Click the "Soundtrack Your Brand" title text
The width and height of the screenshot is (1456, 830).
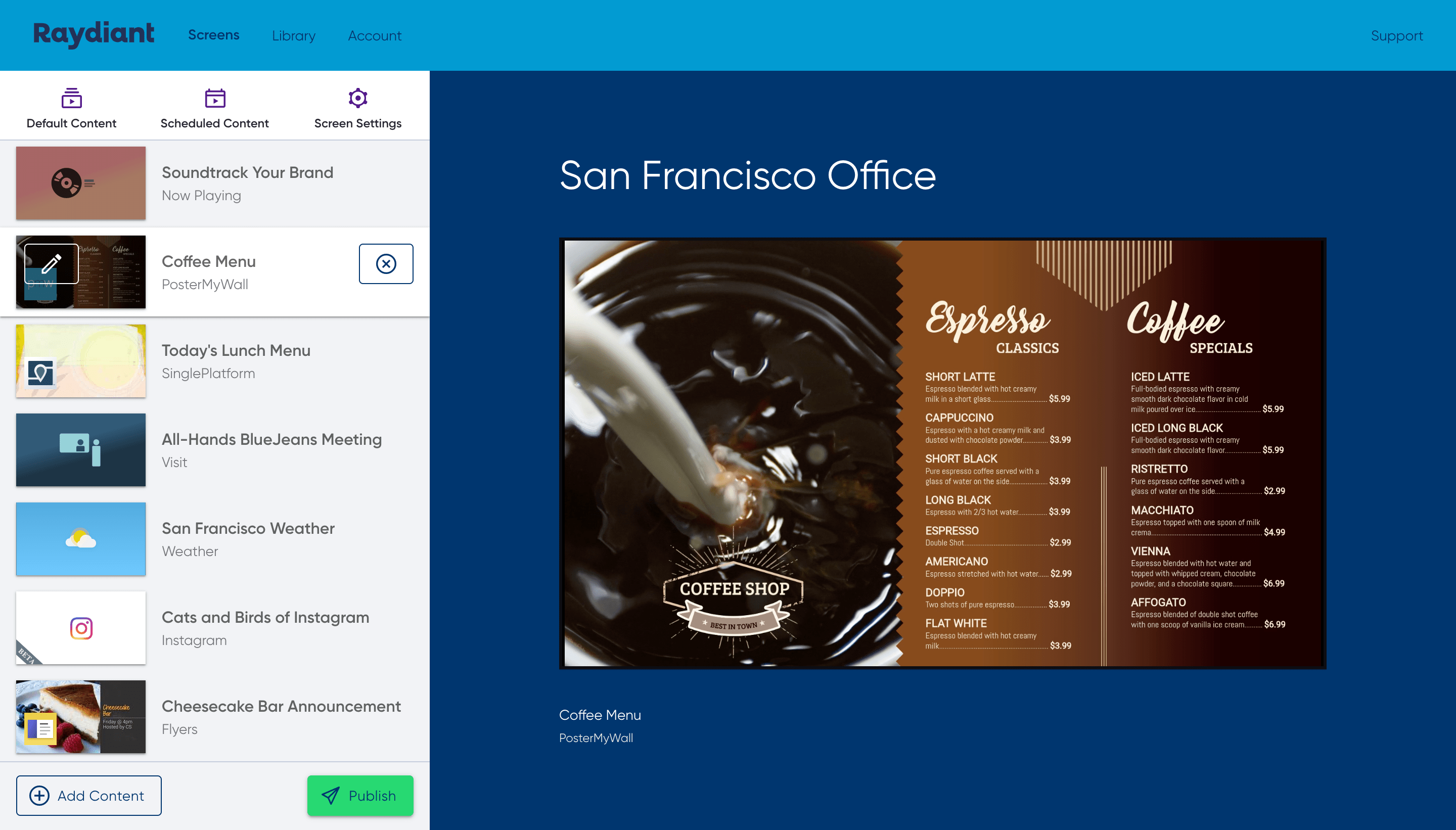[x=247, y=172]
